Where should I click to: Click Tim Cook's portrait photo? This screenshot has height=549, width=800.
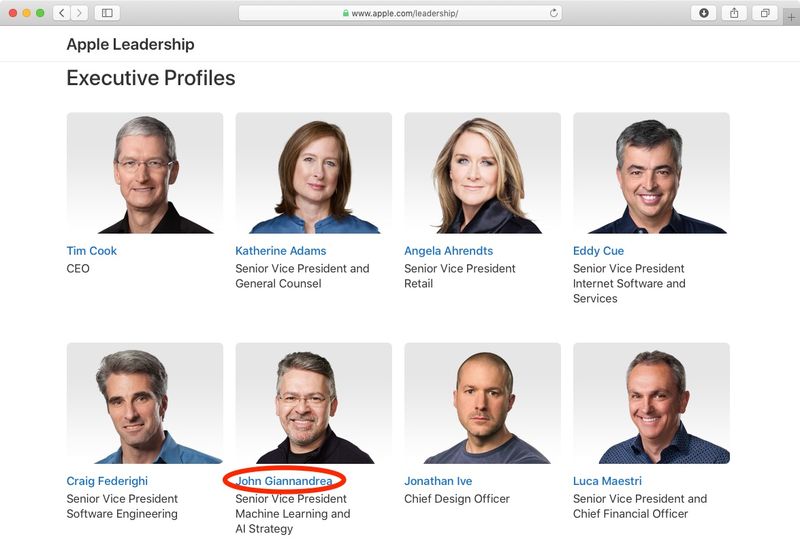[x=145, y=173]
